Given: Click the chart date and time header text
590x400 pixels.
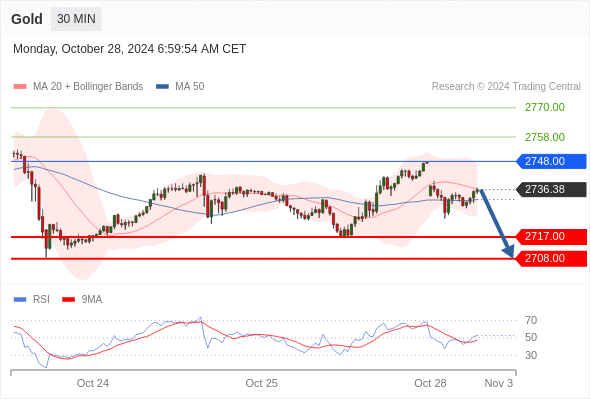Looking at the screenshot, I should pyautogui.click(x=129, y=49).
